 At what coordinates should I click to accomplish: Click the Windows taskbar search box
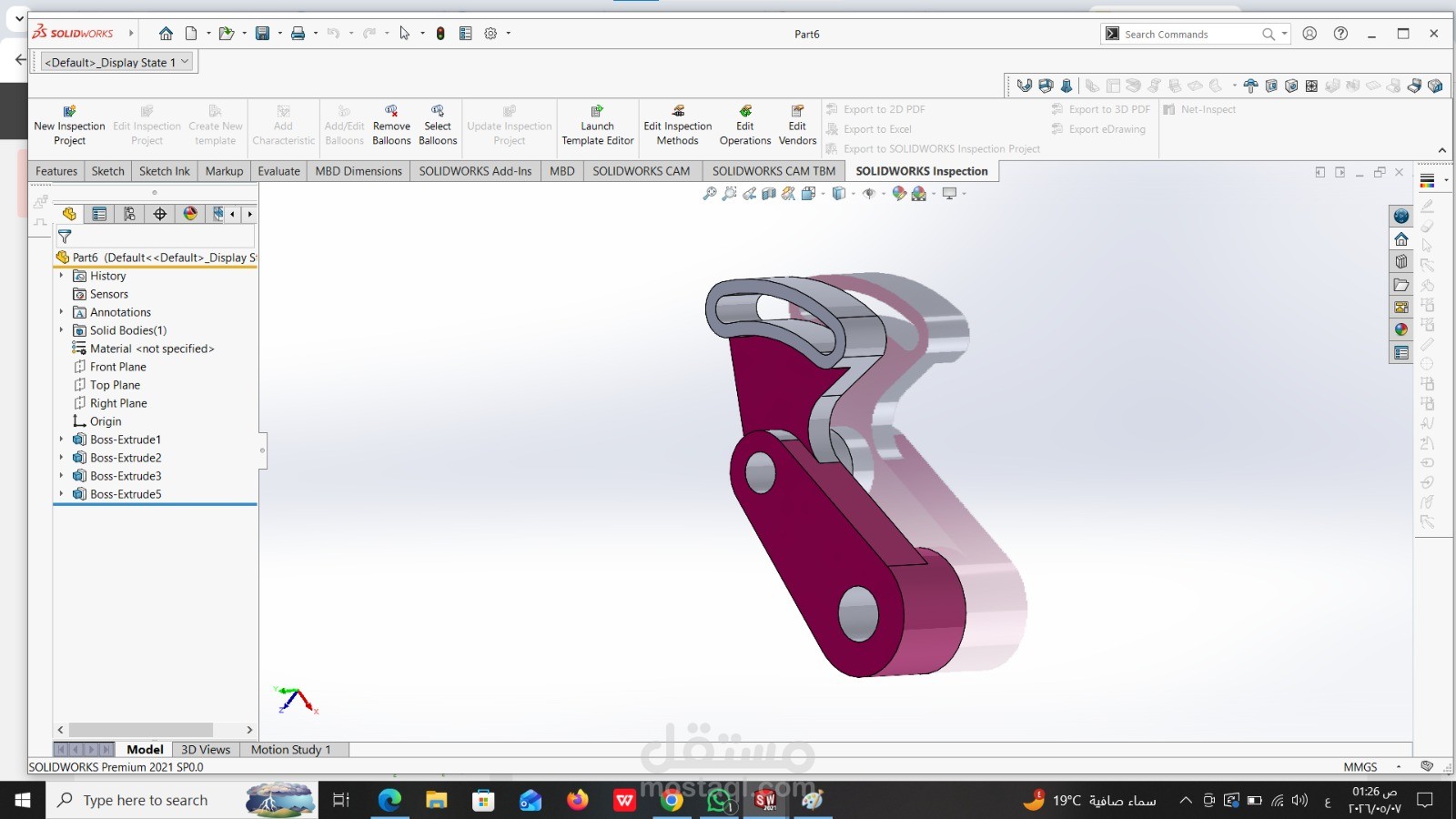[182, 800]
